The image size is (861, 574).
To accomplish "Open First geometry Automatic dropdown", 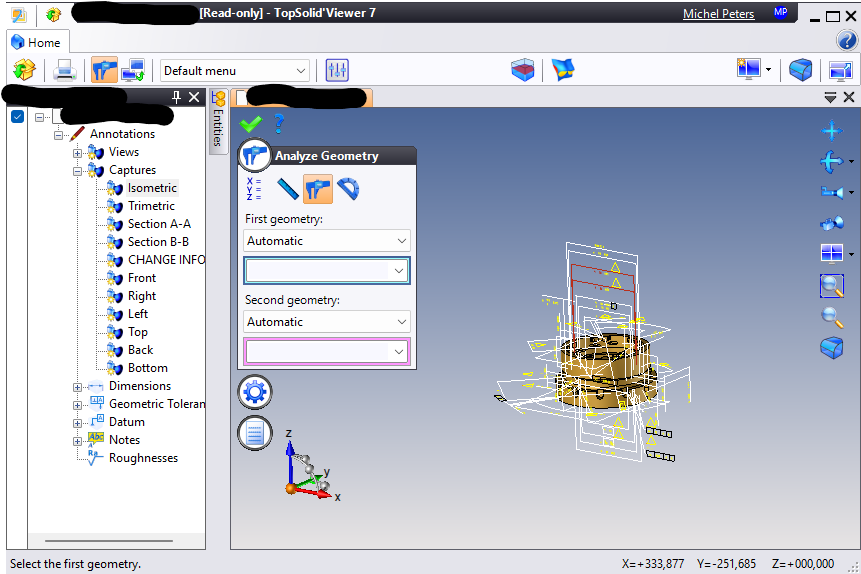I will 327,241.
